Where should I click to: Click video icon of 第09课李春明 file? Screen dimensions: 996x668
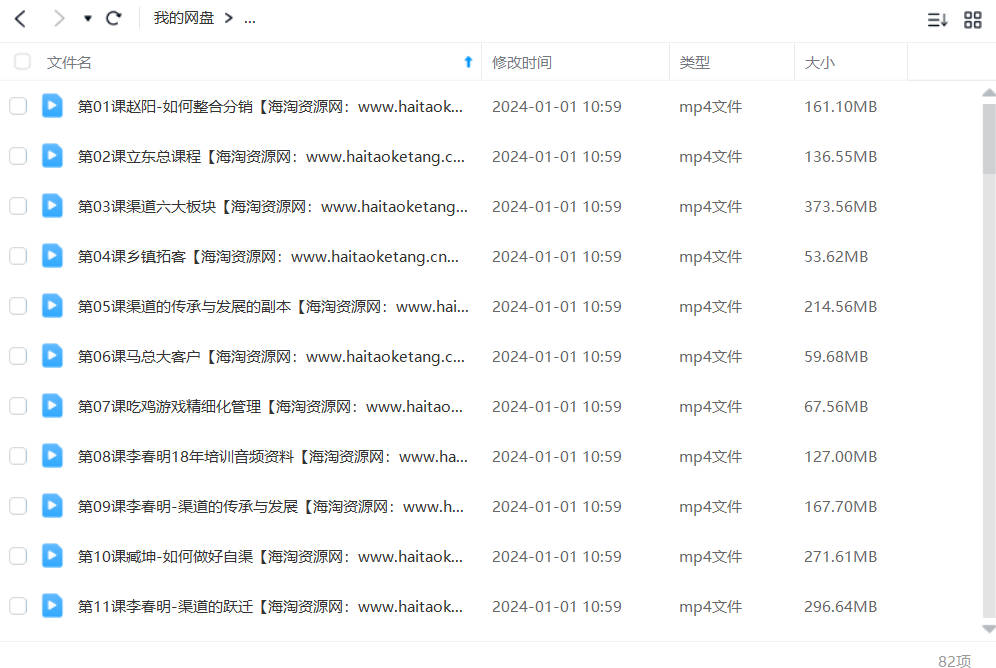pos(52,506)
